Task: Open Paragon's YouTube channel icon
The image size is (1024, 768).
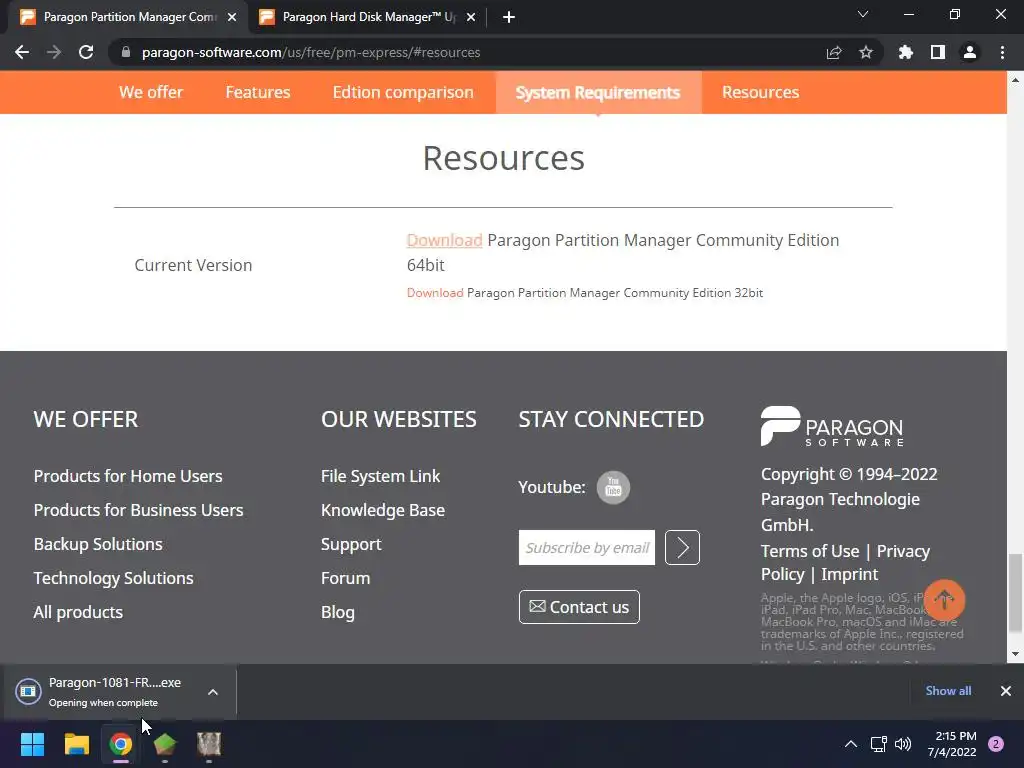Action: point(613,487)
